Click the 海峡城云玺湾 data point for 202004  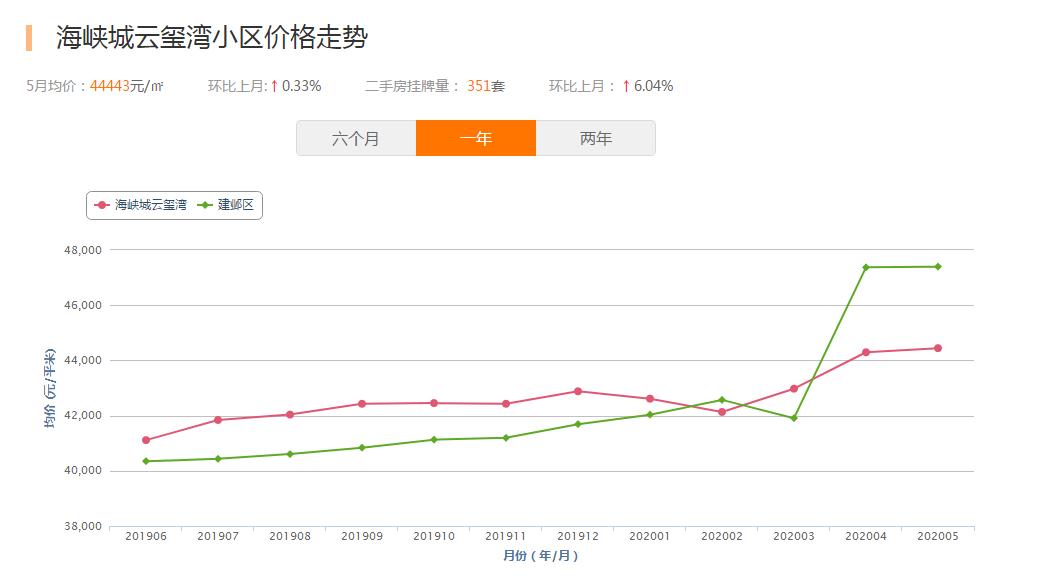[x=866, y=353]
